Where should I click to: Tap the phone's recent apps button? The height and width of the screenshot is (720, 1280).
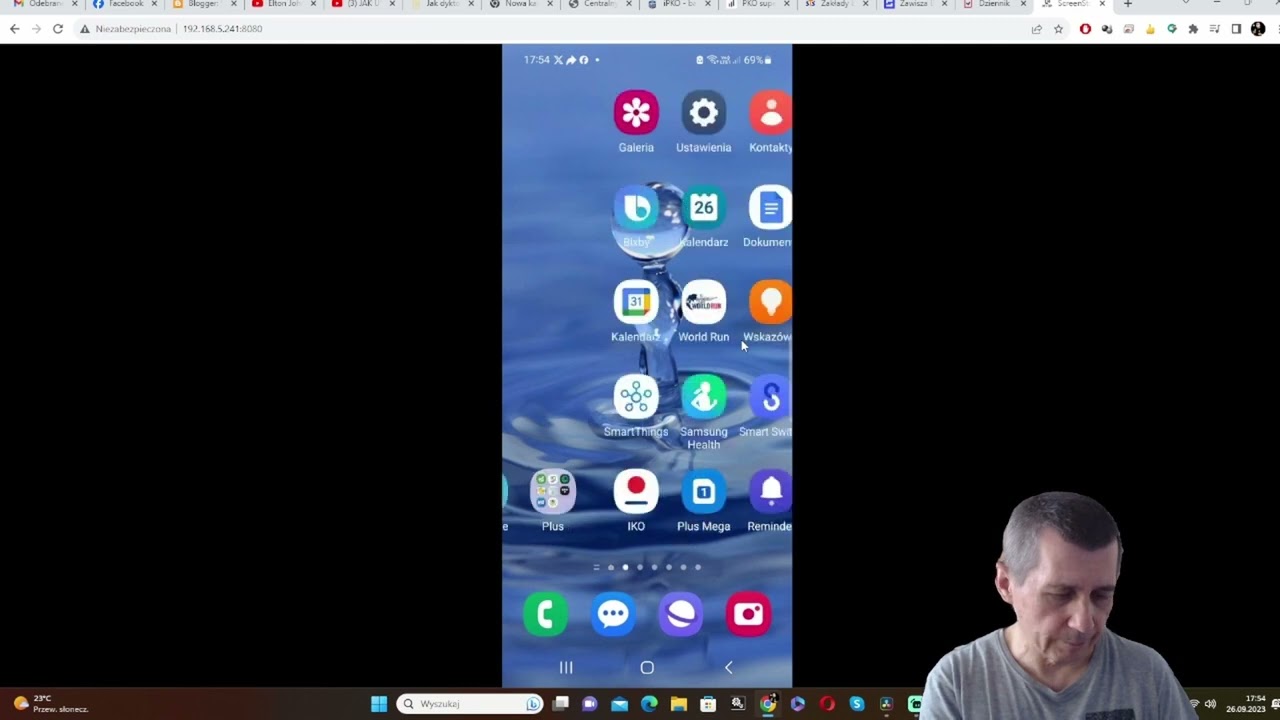click(566, 668)
